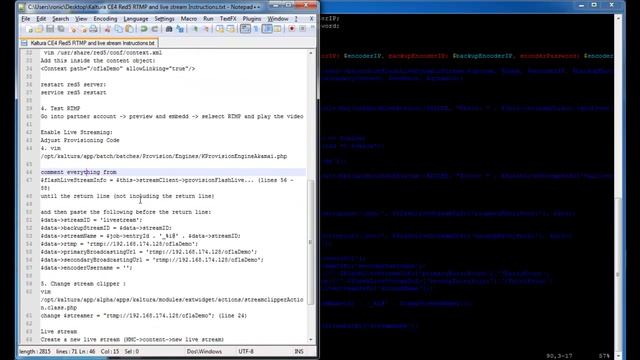This screenshot has width=640, height=360.
Task: Click the 'Adjust Provisioning Code' line
Action: [80, 140]
